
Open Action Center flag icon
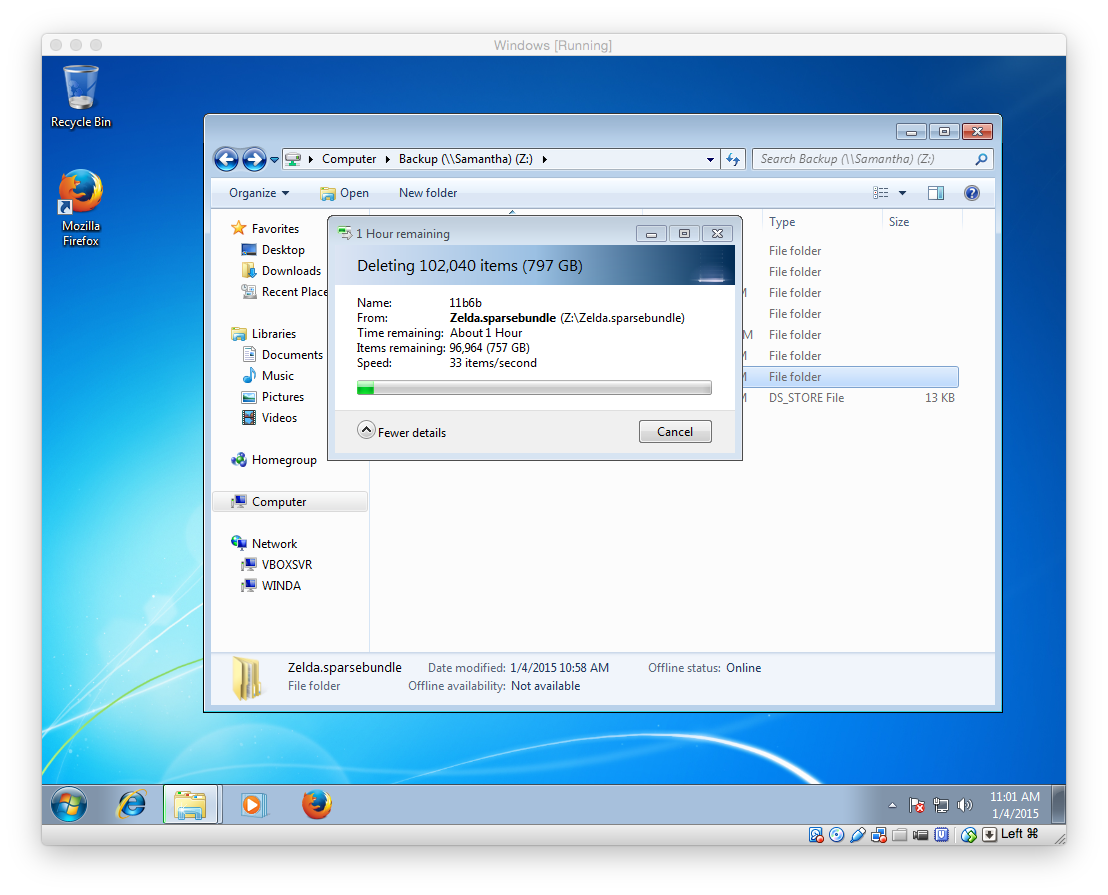[917, 805]
